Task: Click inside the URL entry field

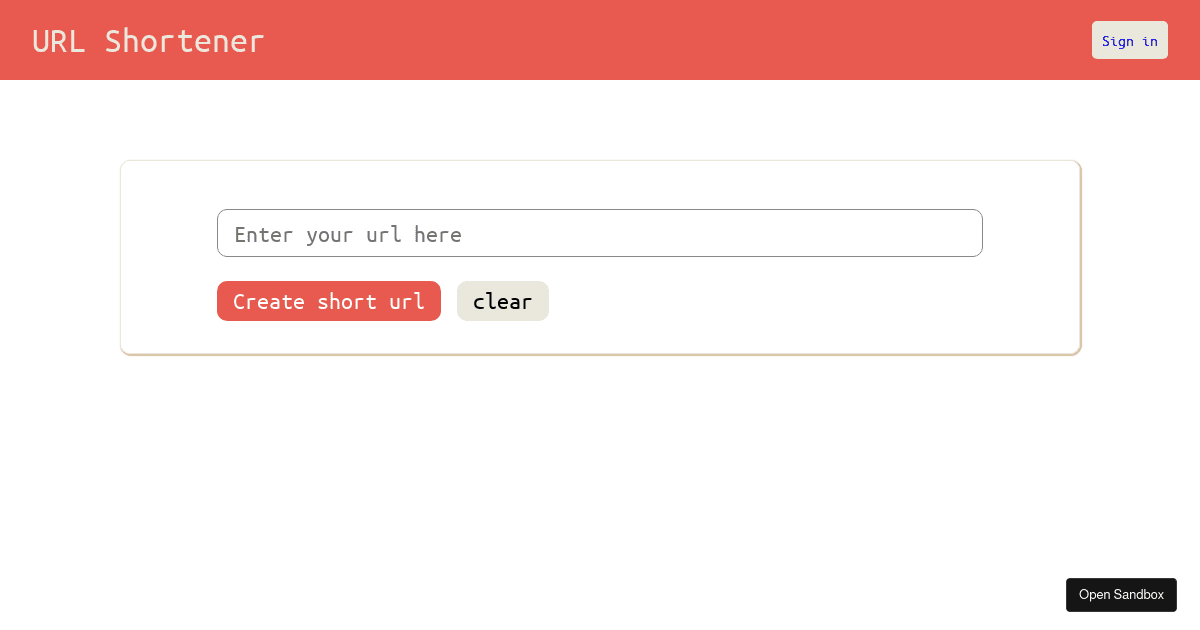Action: pos(599,233)
